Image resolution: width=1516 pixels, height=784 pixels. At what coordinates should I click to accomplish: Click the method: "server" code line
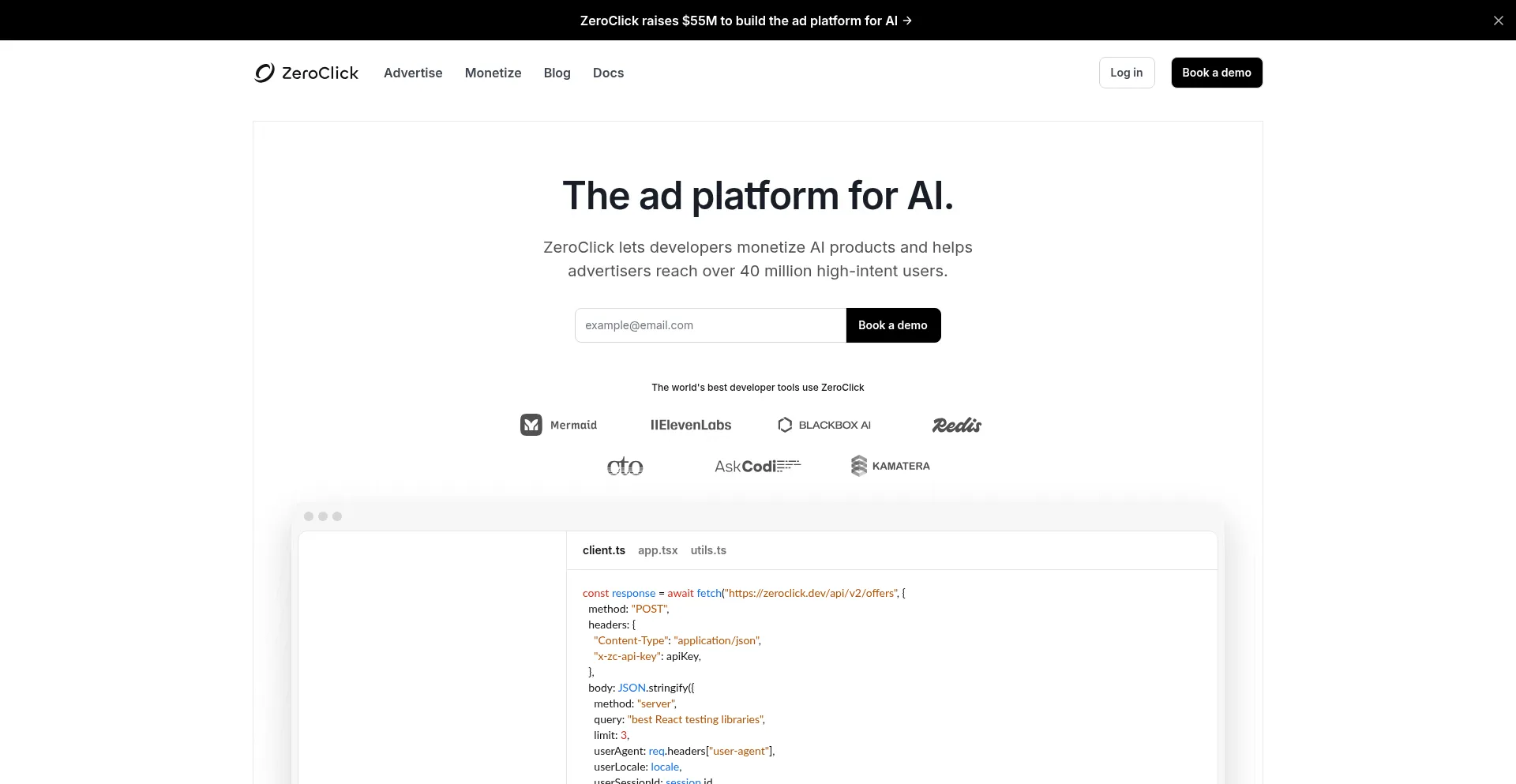point(635,703)
